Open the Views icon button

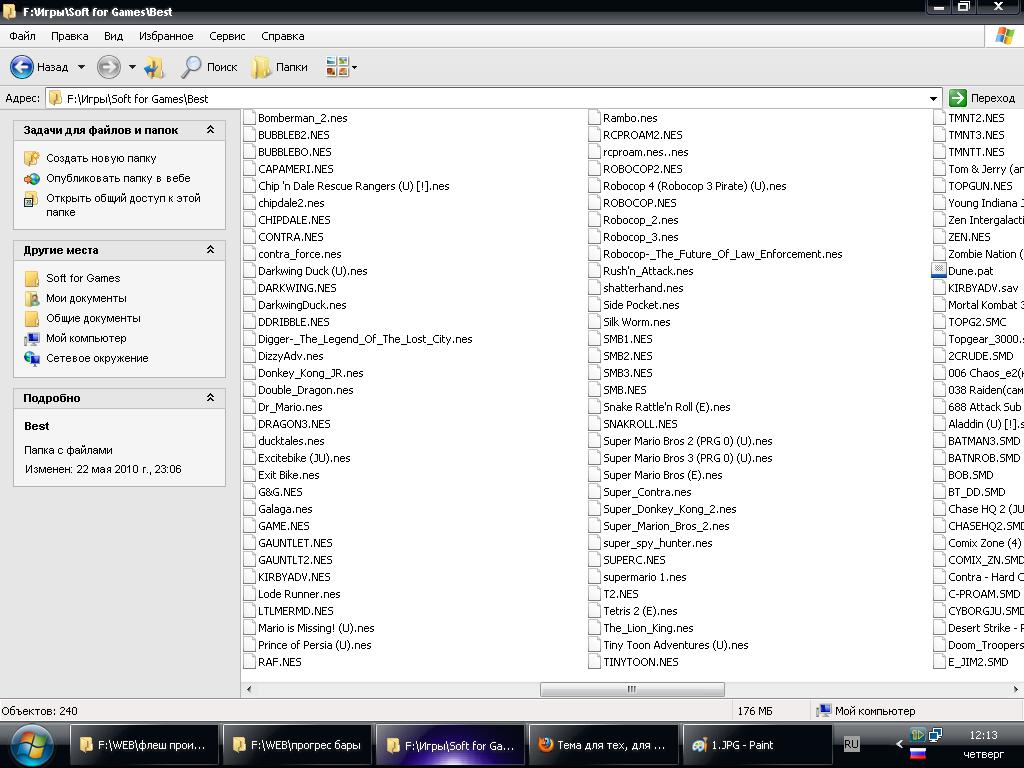pos(337,67)
